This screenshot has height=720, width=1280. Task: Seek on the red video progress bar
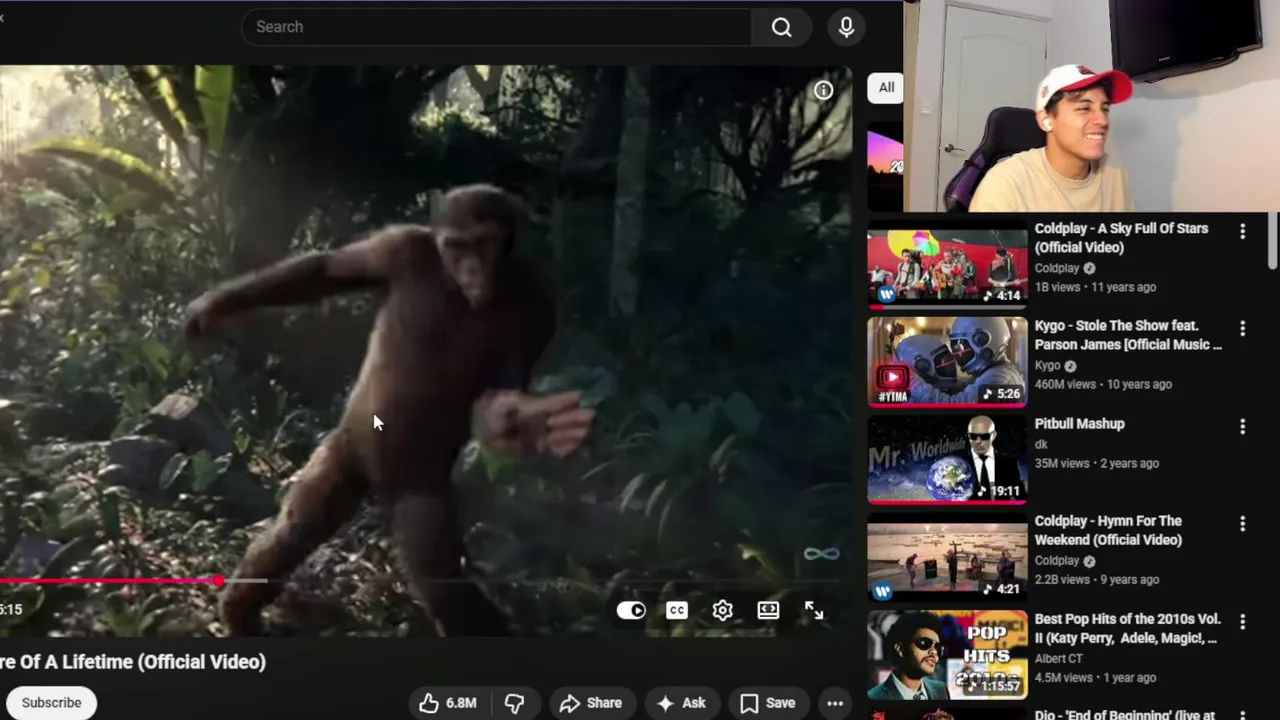109,581
